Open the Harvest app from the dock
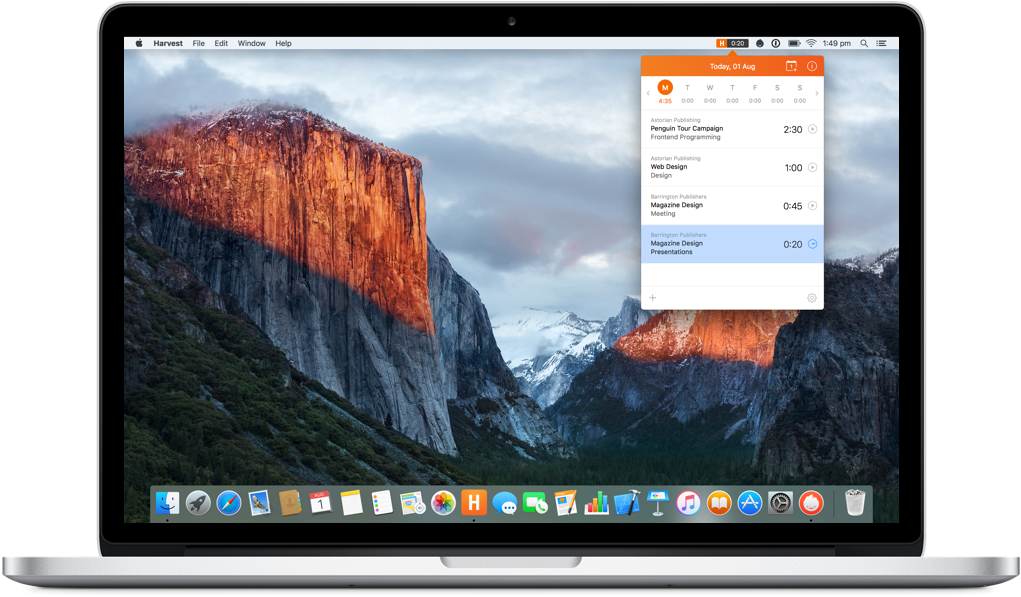Viewport: 1021px width, 597px height. (x=474, y=503)
